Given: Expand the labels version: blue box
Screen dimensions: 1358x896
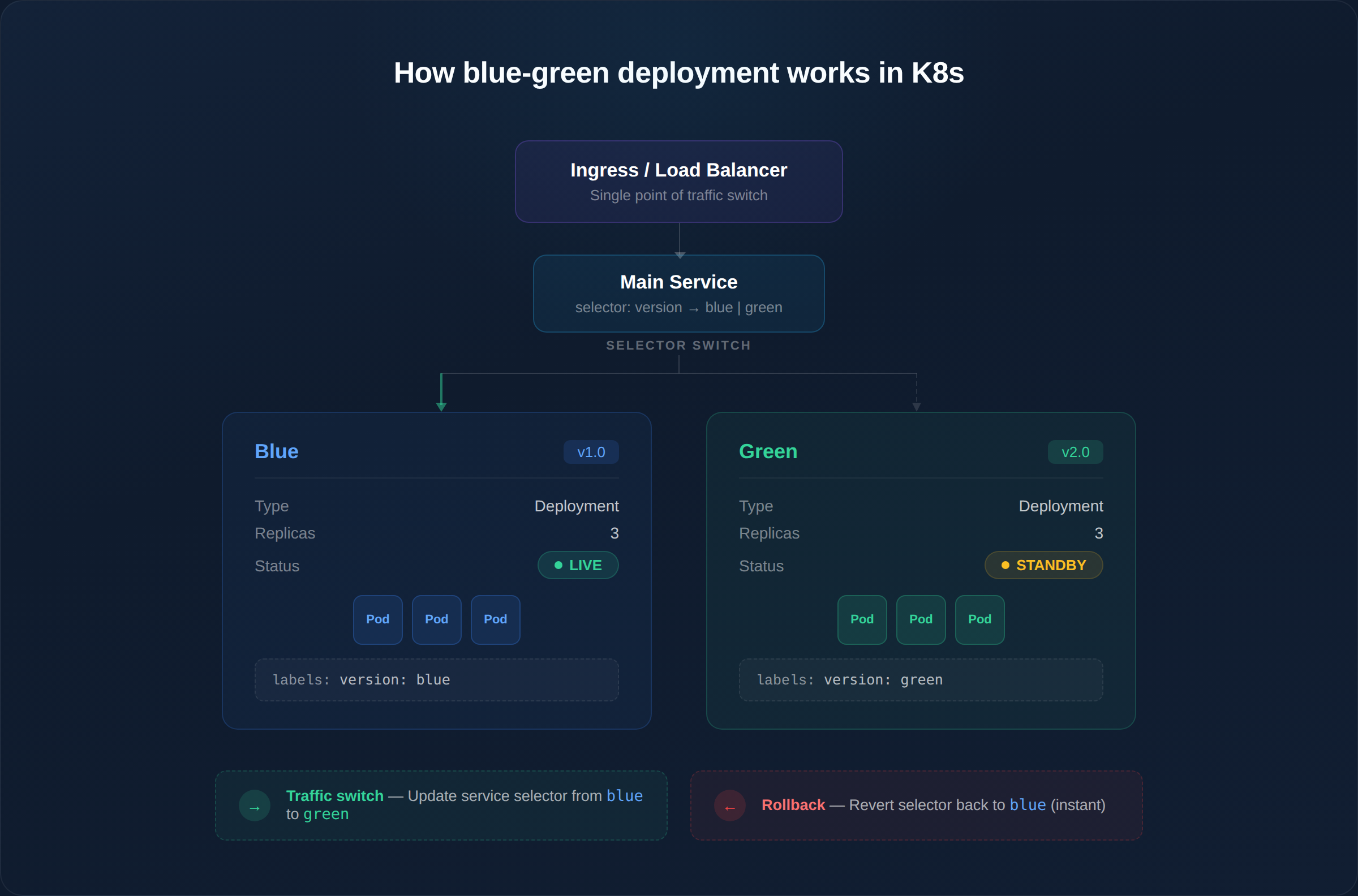Looking at the screenshot, I should click(436, 679).
